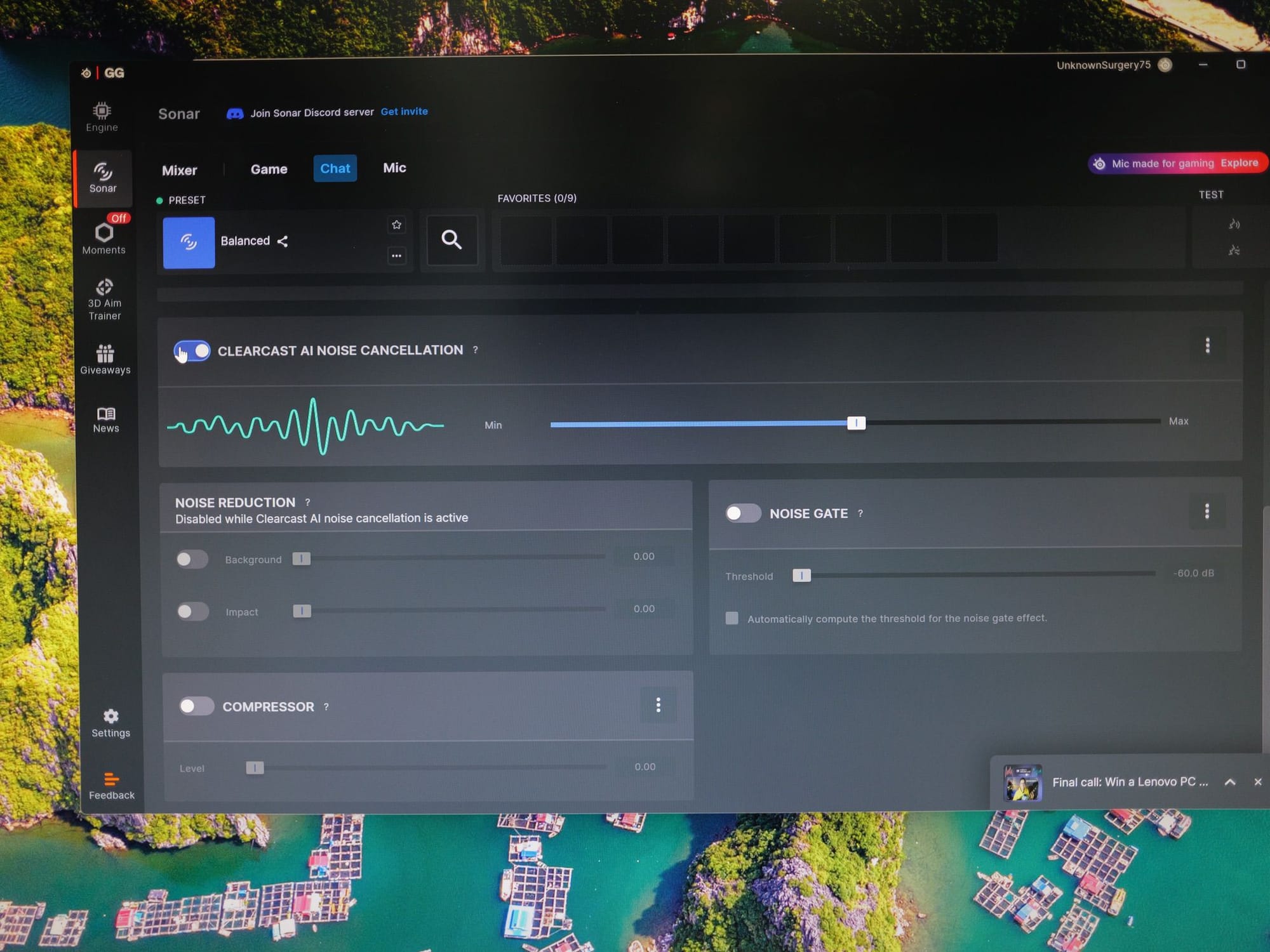This screenshot has width=1270, height=952.
Task: Click the ClearCast noise cancellation slider handle
Action: pos(856,423)
